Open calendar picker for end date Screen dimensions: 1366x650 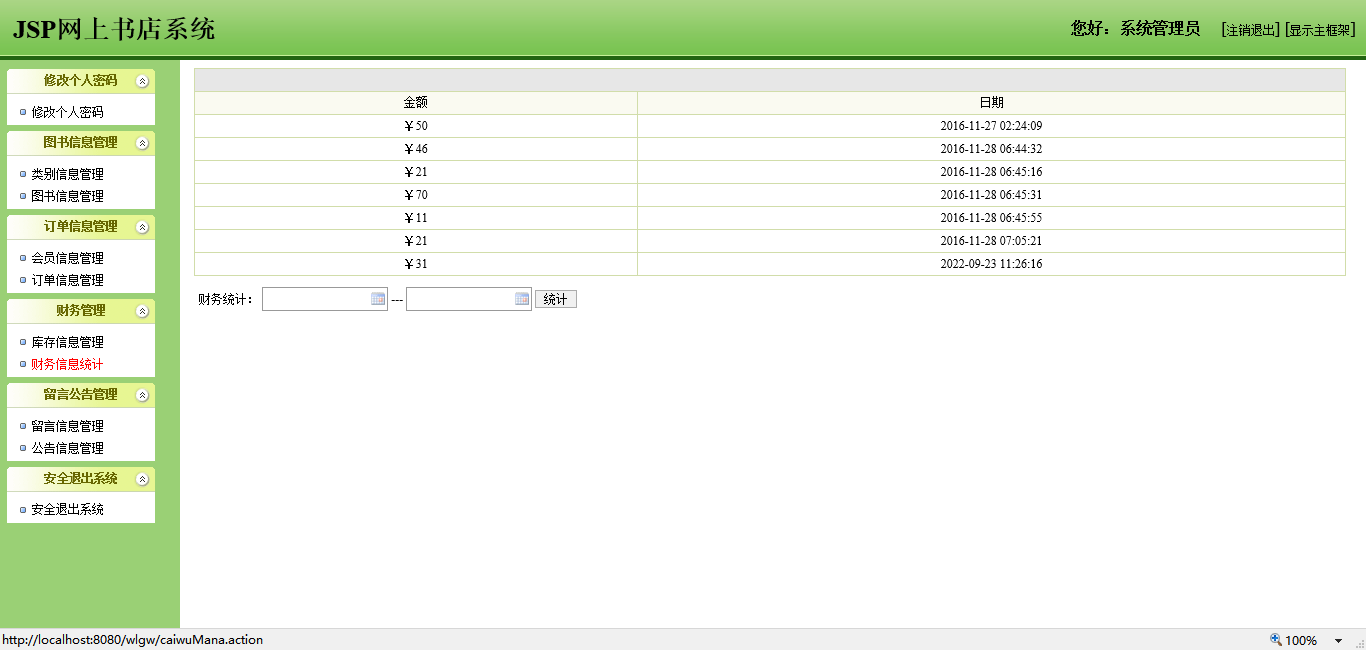[522, 299]
